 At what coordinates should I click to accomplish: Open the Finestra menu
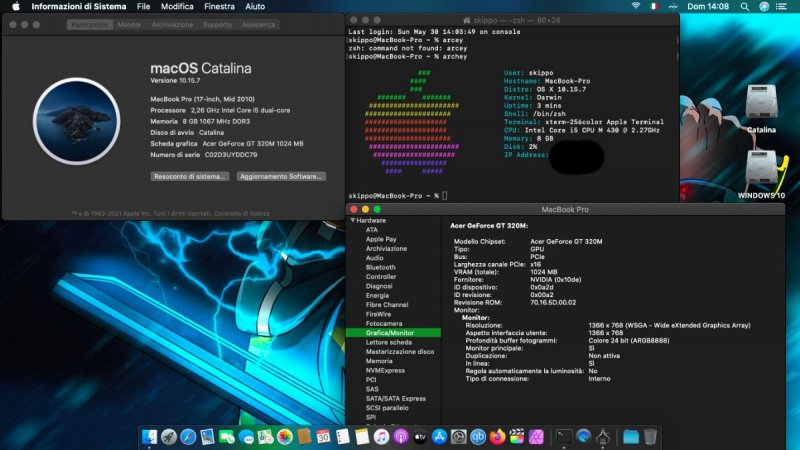(x=219, y=6)
